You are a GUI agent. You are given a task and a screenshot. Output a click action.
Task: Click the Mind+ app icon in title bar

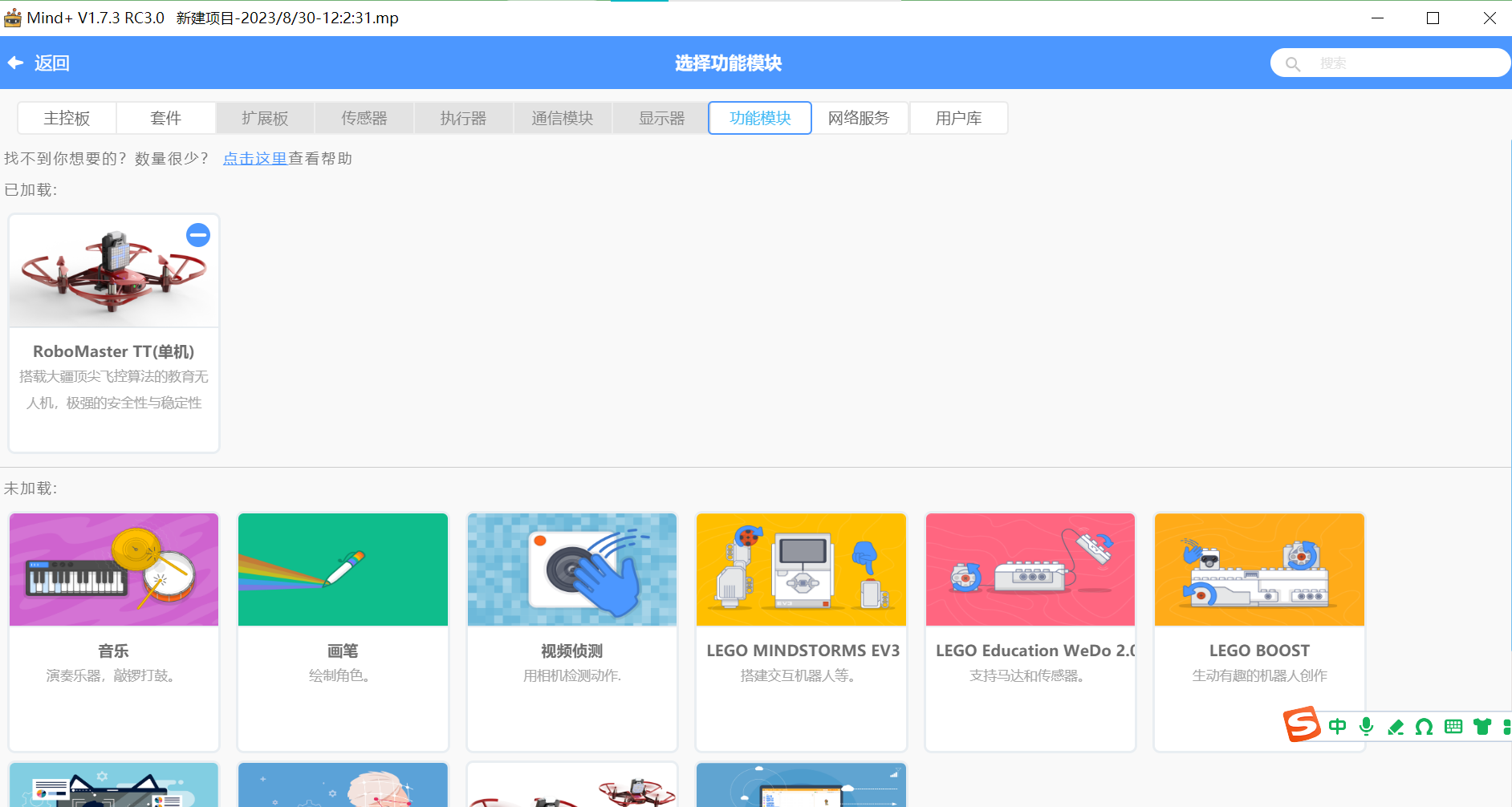pos(13,18)
